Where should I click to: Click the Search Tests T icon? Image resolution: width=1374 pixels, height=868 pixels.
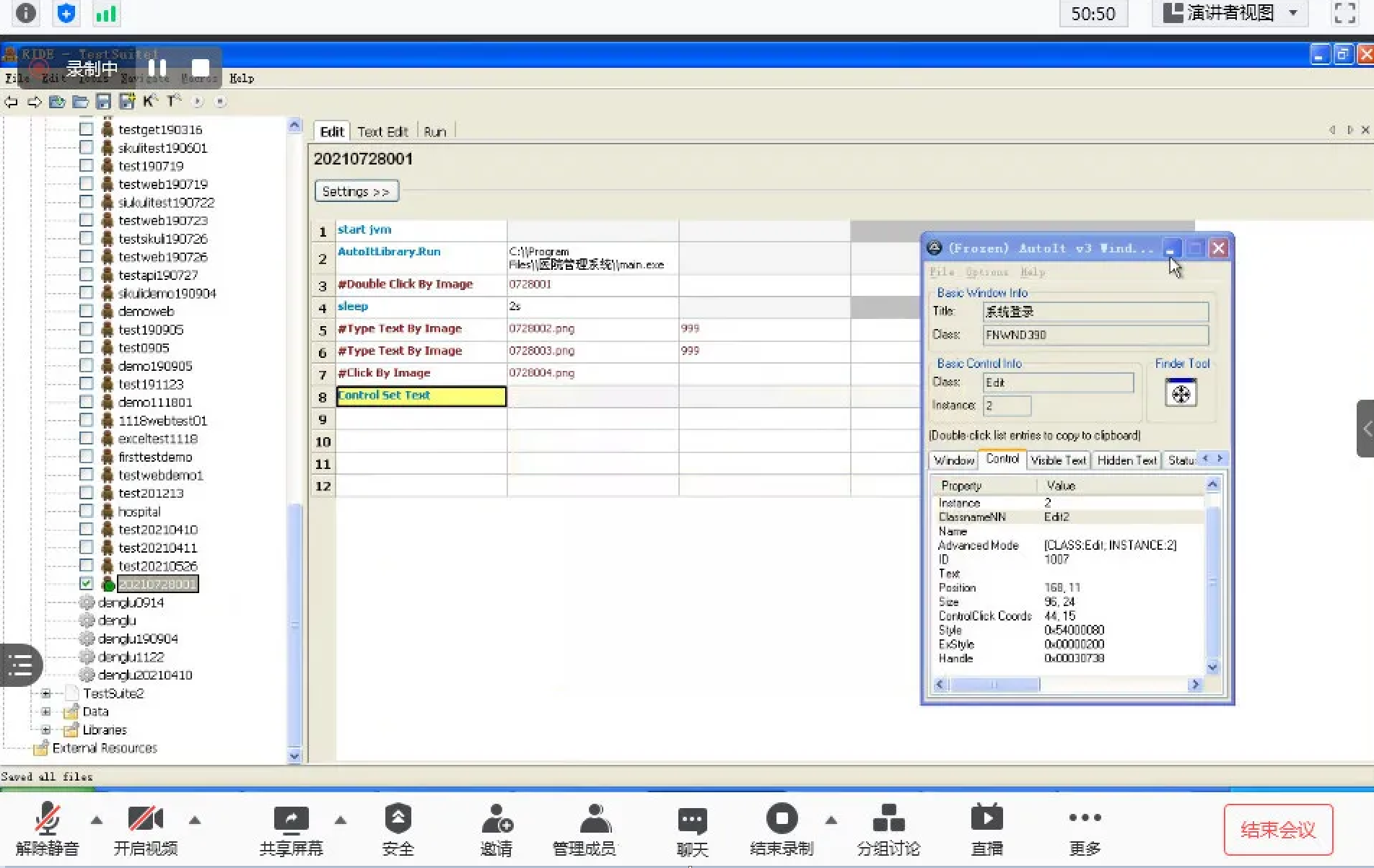tap(173, 101)
